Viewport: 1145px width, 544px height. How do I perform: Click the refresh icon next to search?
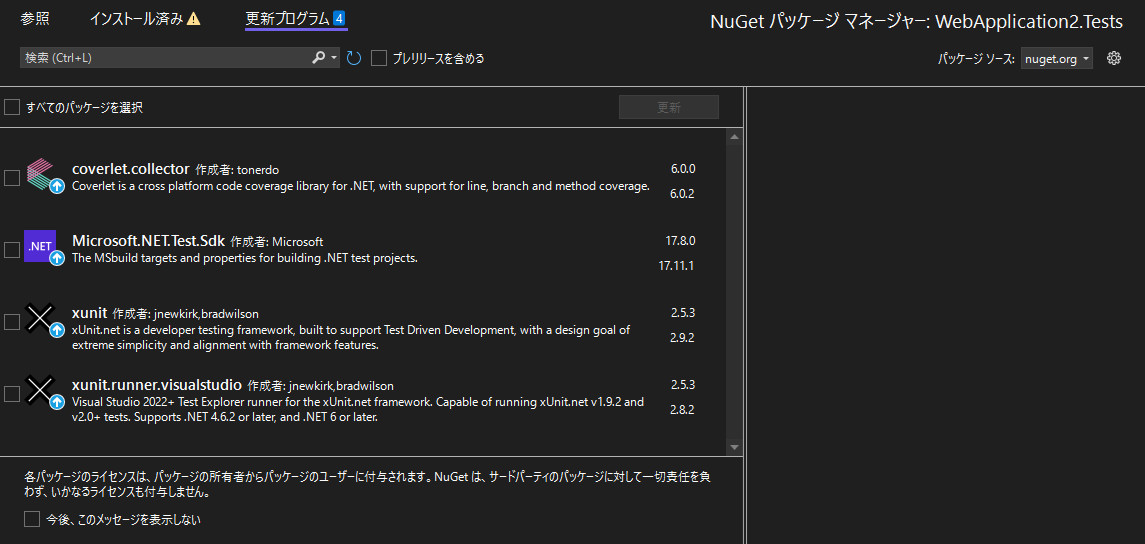click(354, 58)
